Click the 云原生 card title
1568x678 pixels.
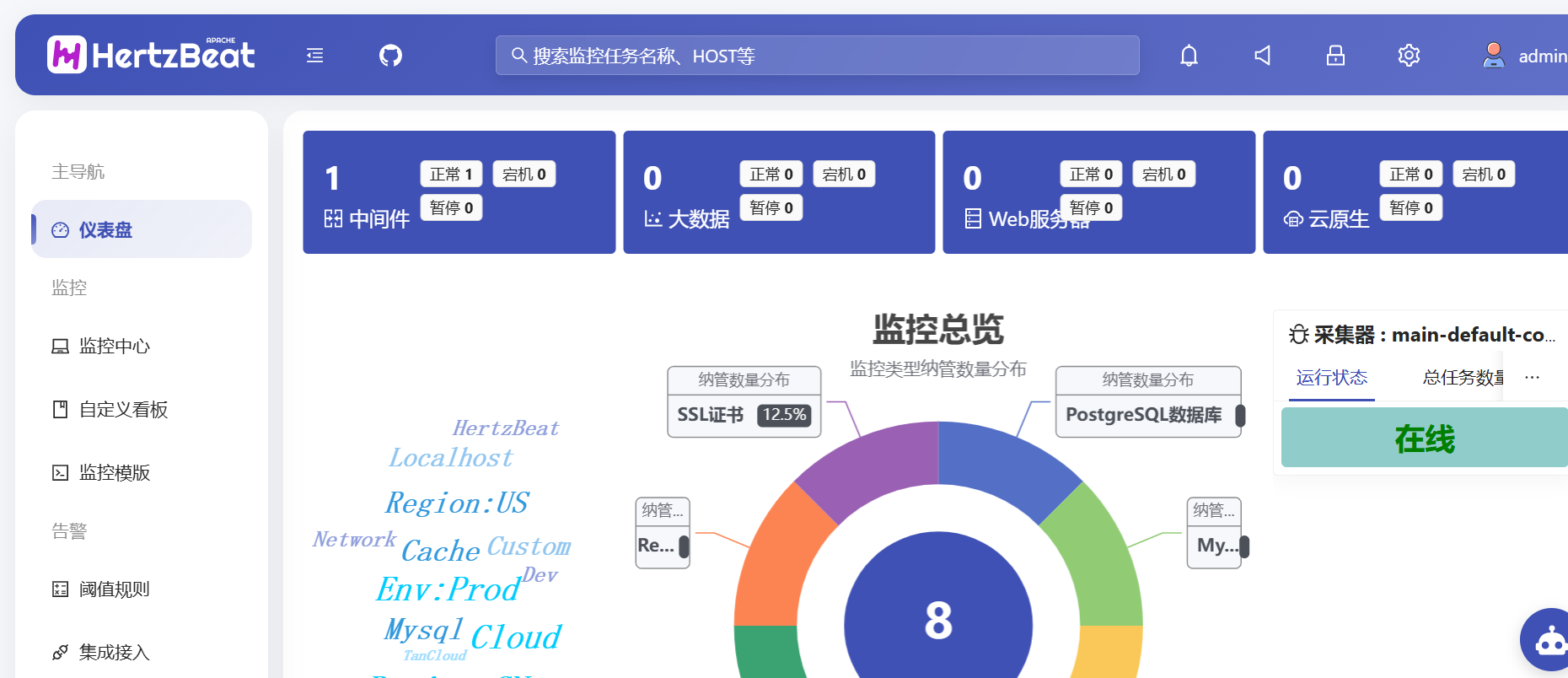(1339, 219)
